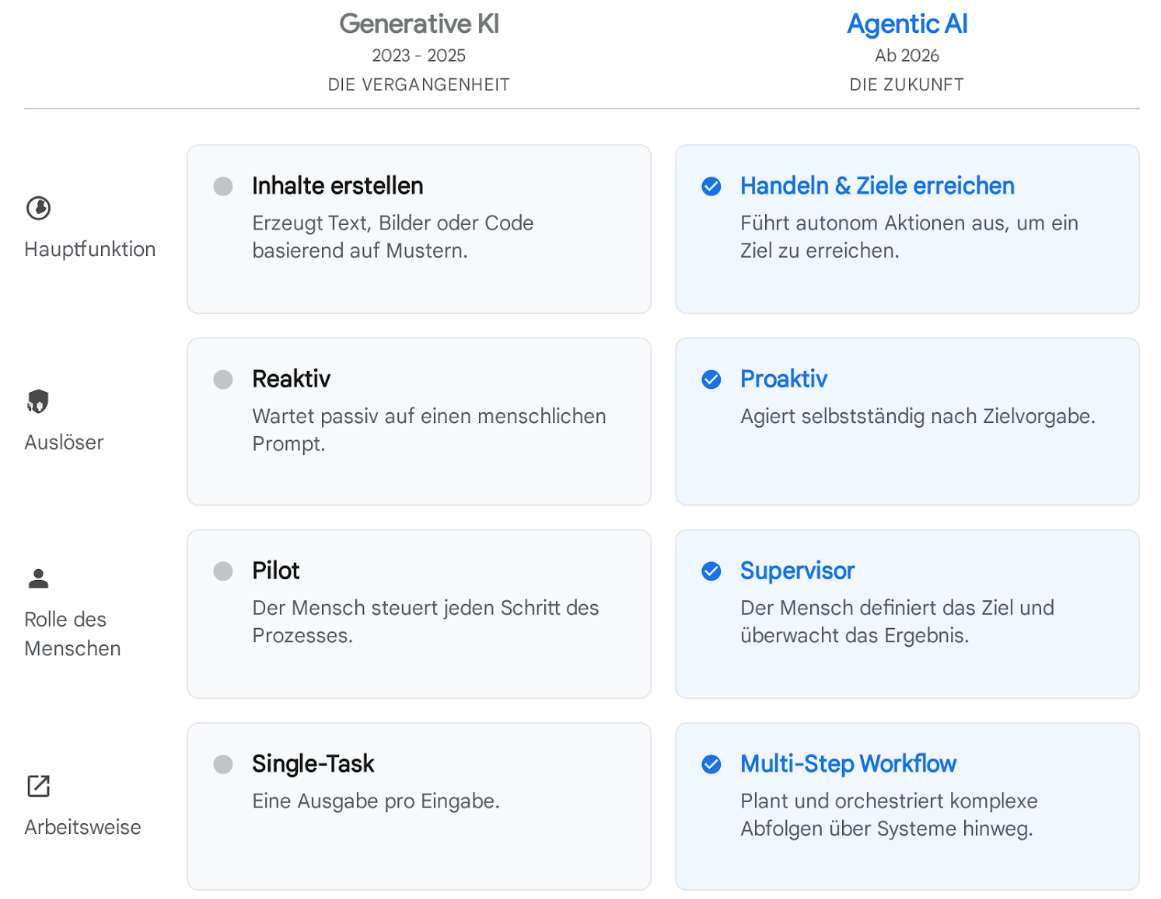
Task: Click the Pilot card description text
Action: tap(425, 621)
